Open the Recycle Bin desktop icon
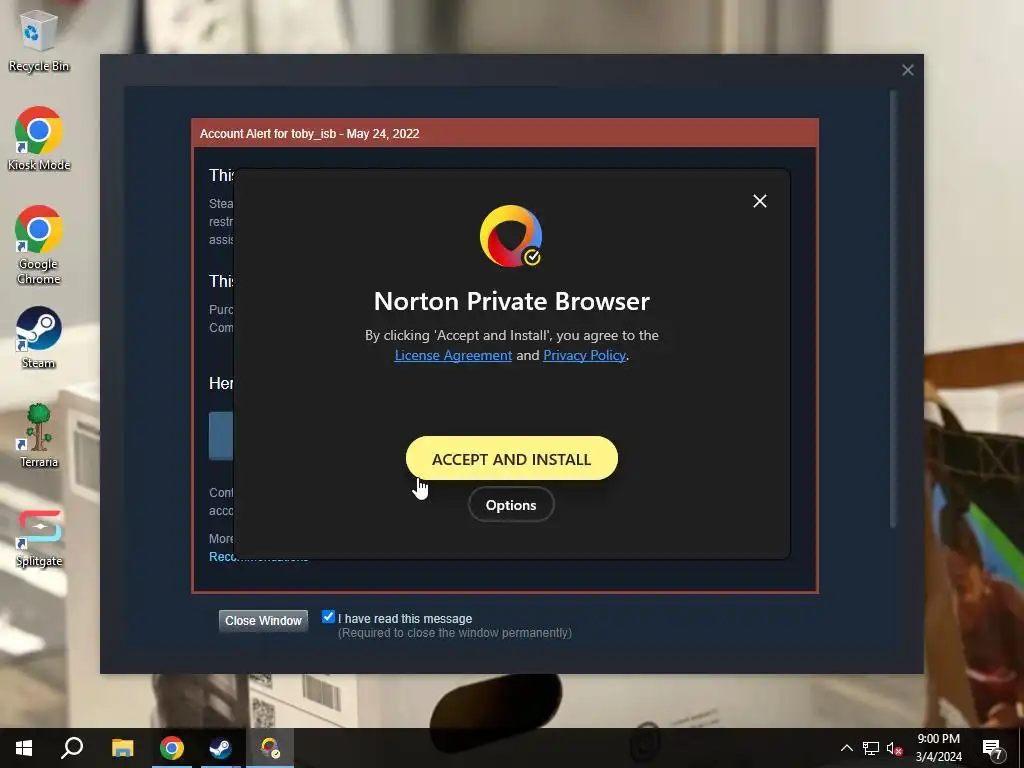The width and height of the screenshot is (1024, 768). 39,41
